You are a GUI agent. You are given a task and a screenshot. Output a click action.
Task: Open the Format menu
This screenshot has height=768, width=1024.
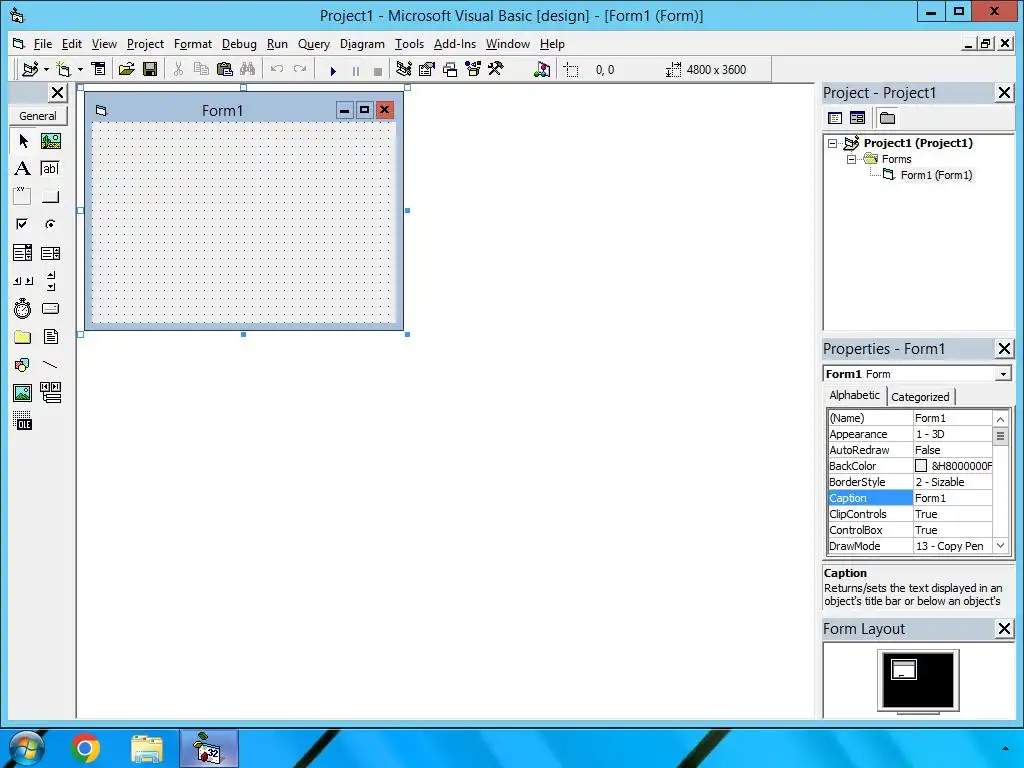pos(193,44)
